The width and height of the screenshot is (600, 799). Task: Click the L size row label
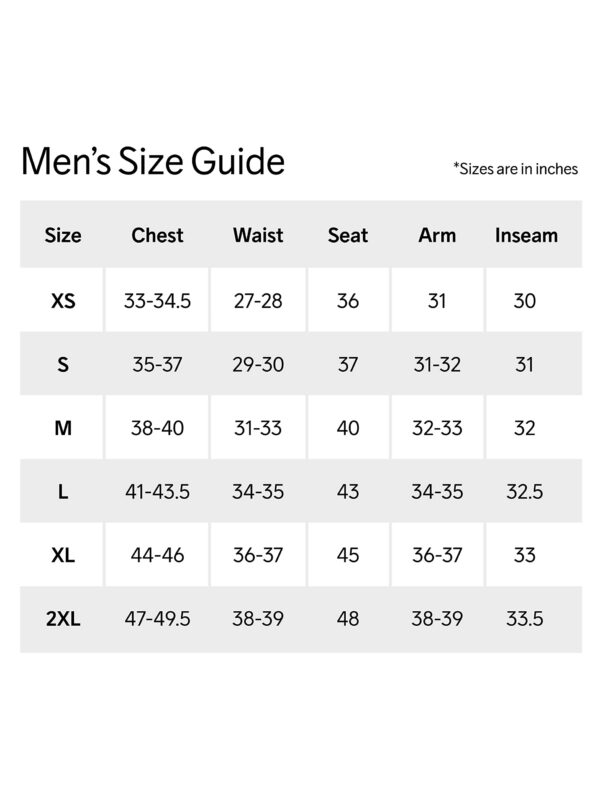tap(63, 492)
